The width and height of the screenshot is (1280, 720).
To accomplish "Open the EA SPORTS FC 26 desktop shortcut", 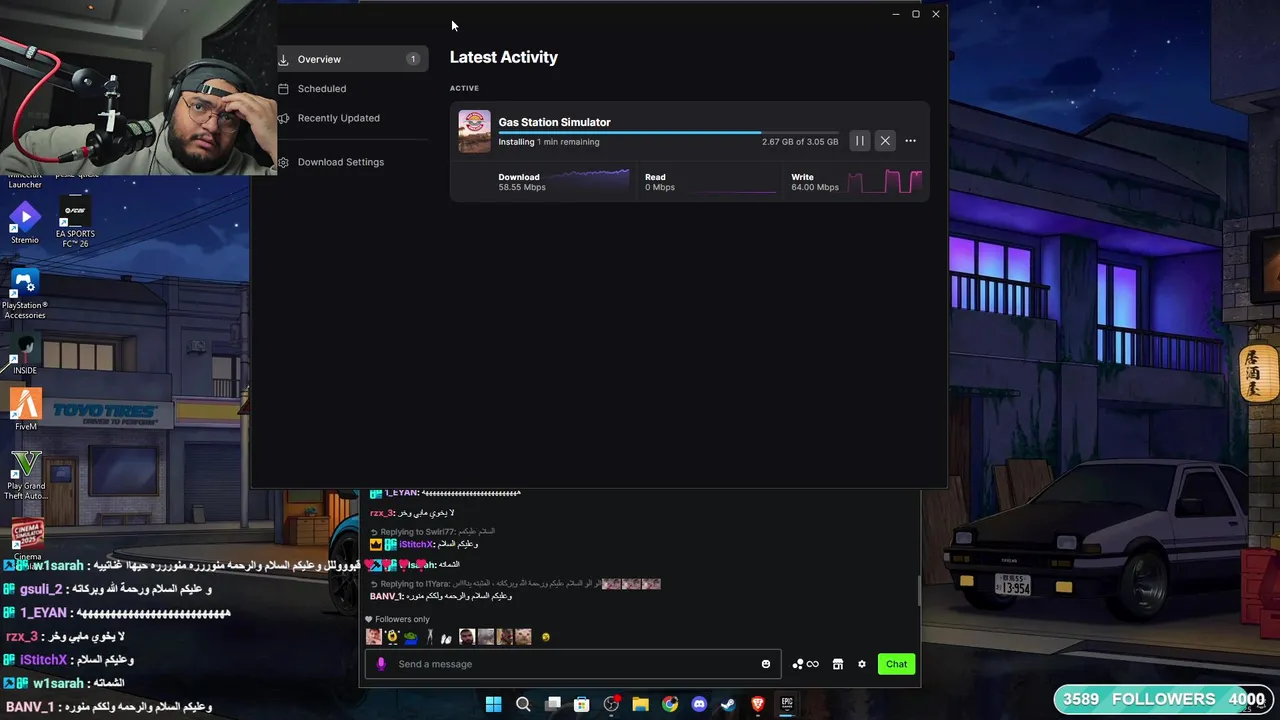I will coord(75,220).
